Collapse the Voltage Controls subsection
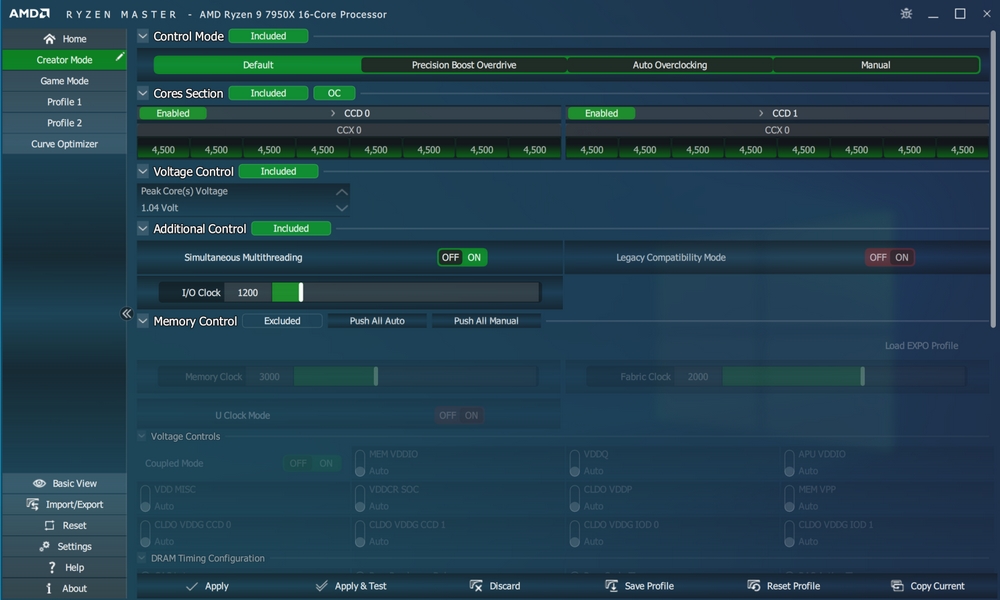The image size is (1000, 600). tap(142, 436)
